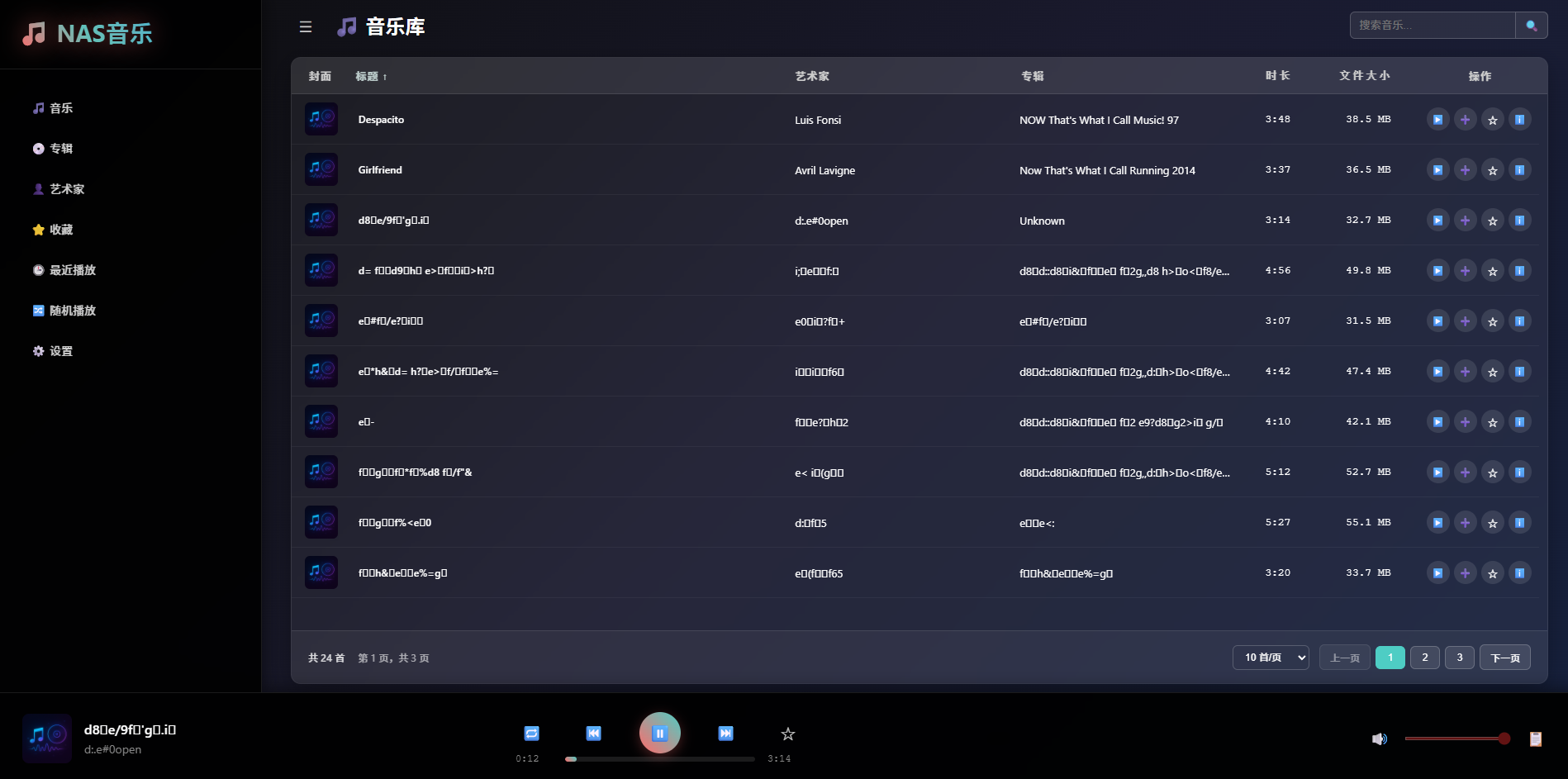
Task: Play the 5:12 track
Action: tap(1437, 473)
